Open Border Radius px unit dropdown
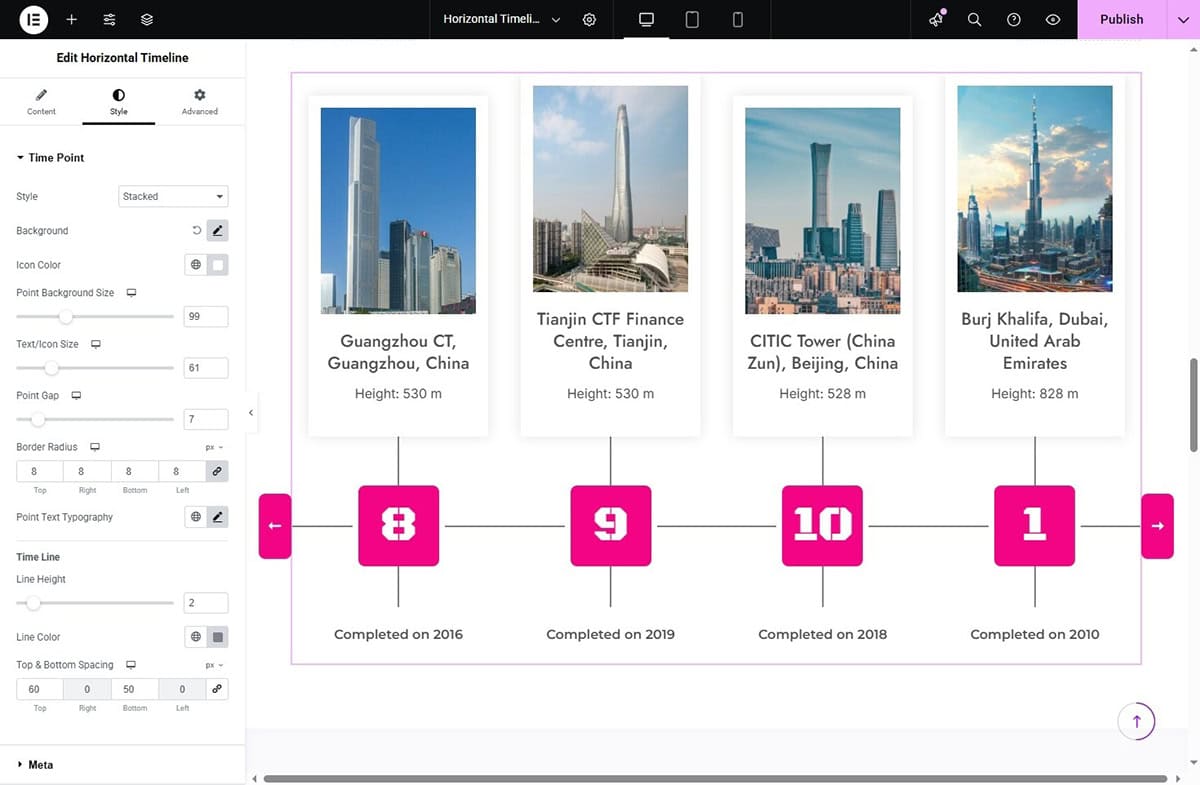 214,447
